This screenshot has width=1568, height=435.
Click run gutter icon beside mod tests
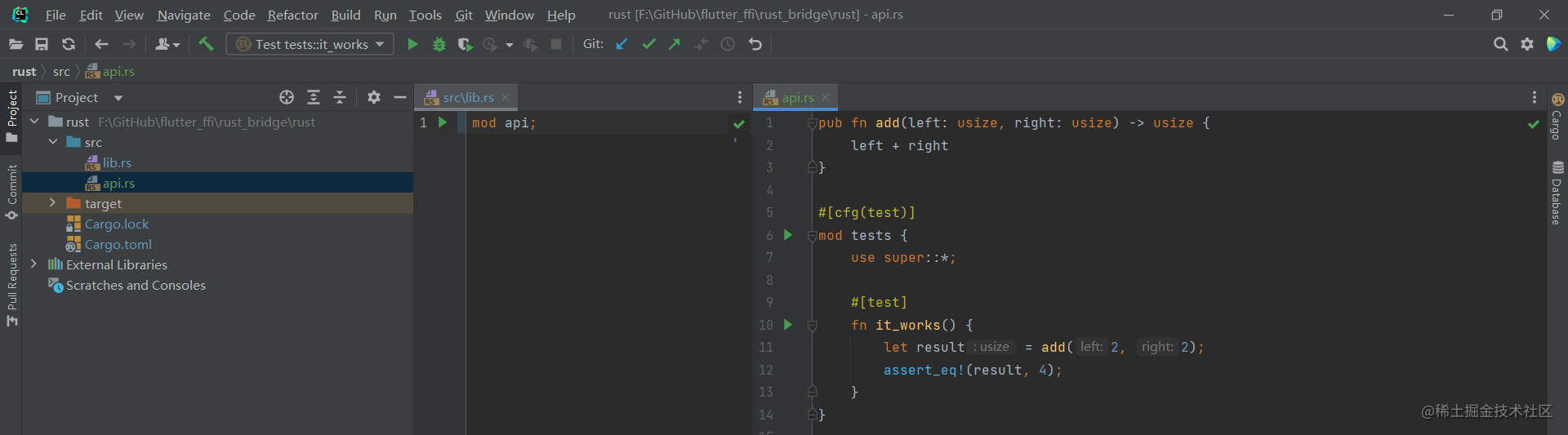pos(788,235)
